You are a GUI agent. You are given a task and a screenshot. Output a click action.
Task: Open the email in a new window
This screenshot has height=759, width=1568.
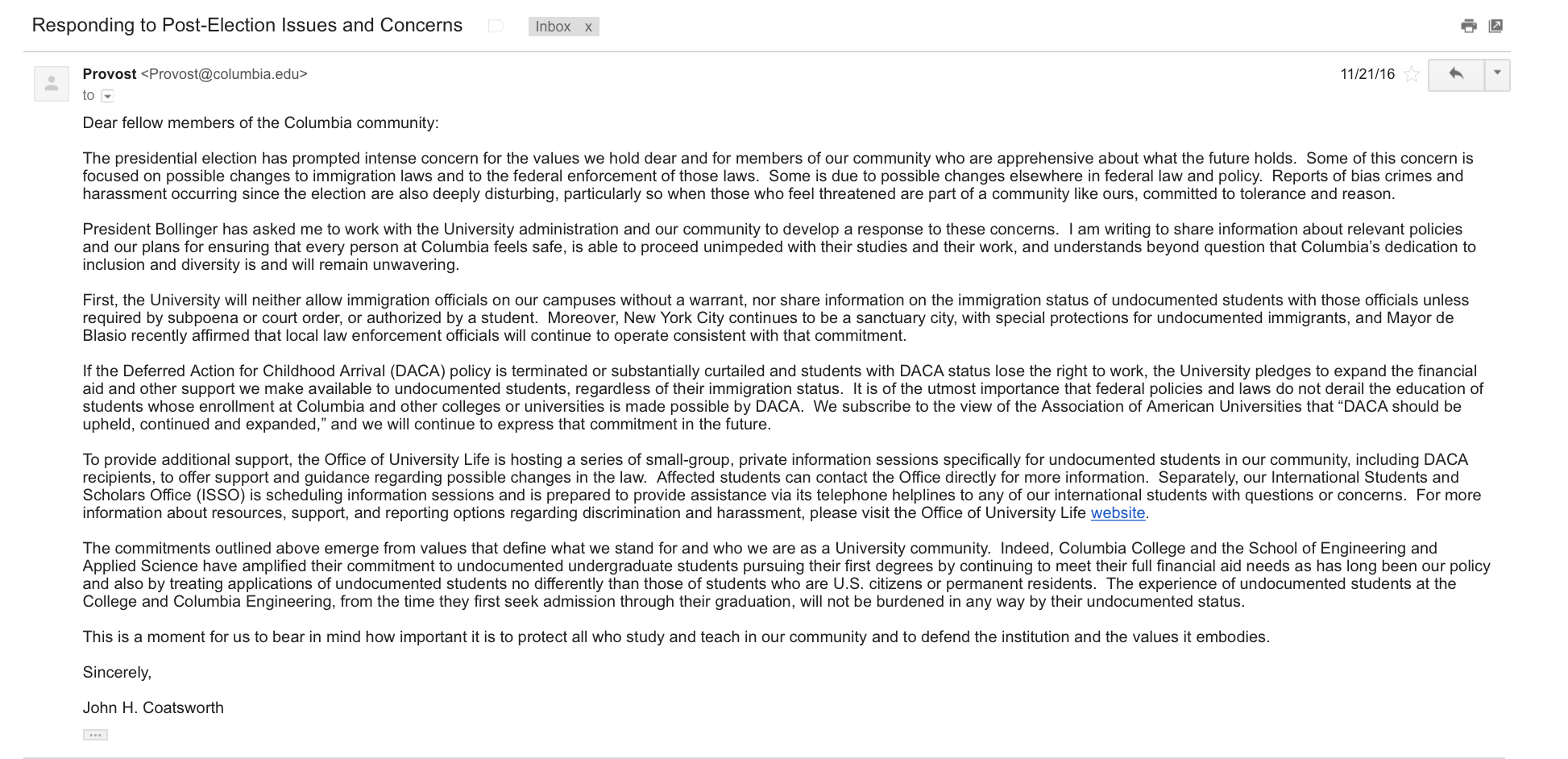click(x=1495, y=26)
